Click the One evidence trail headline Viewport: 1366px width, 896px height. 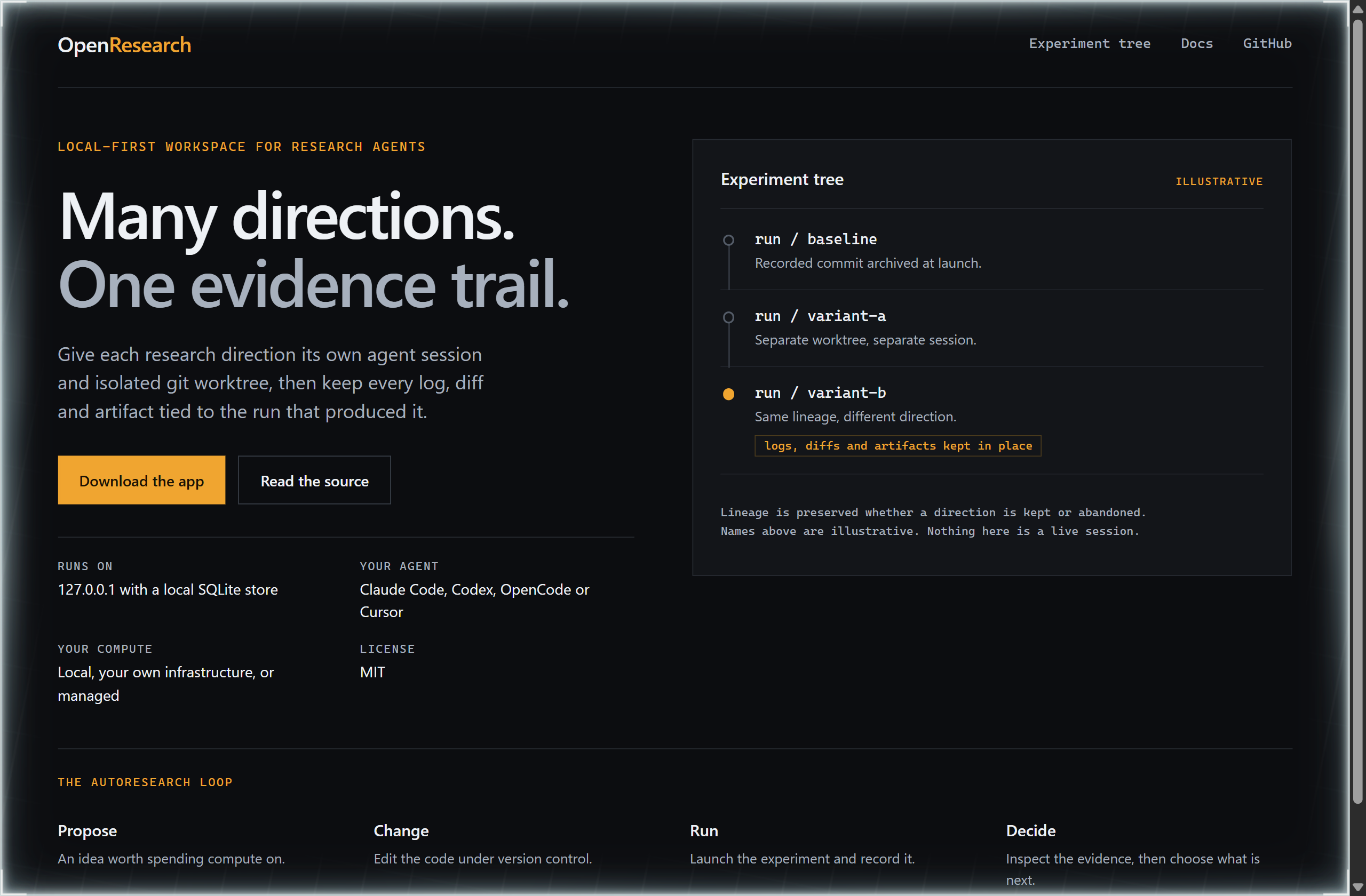point(313,284)
